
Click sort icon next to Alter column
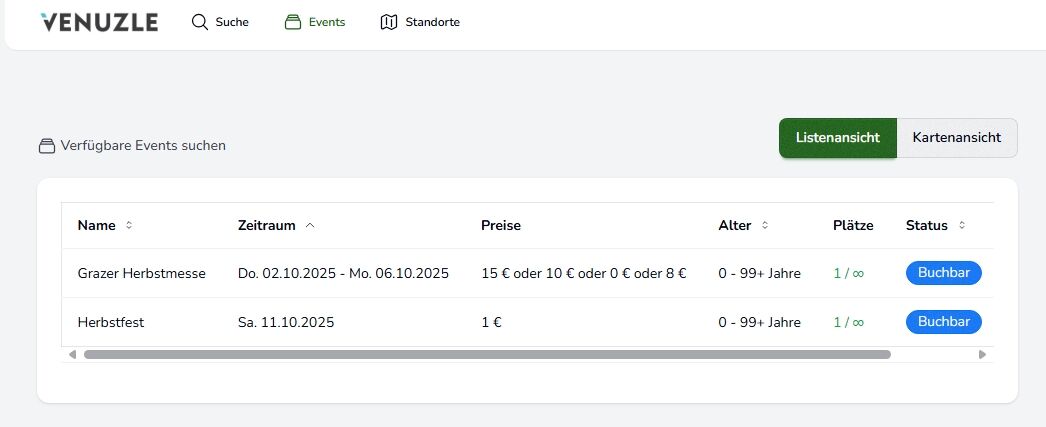[765, 226]
